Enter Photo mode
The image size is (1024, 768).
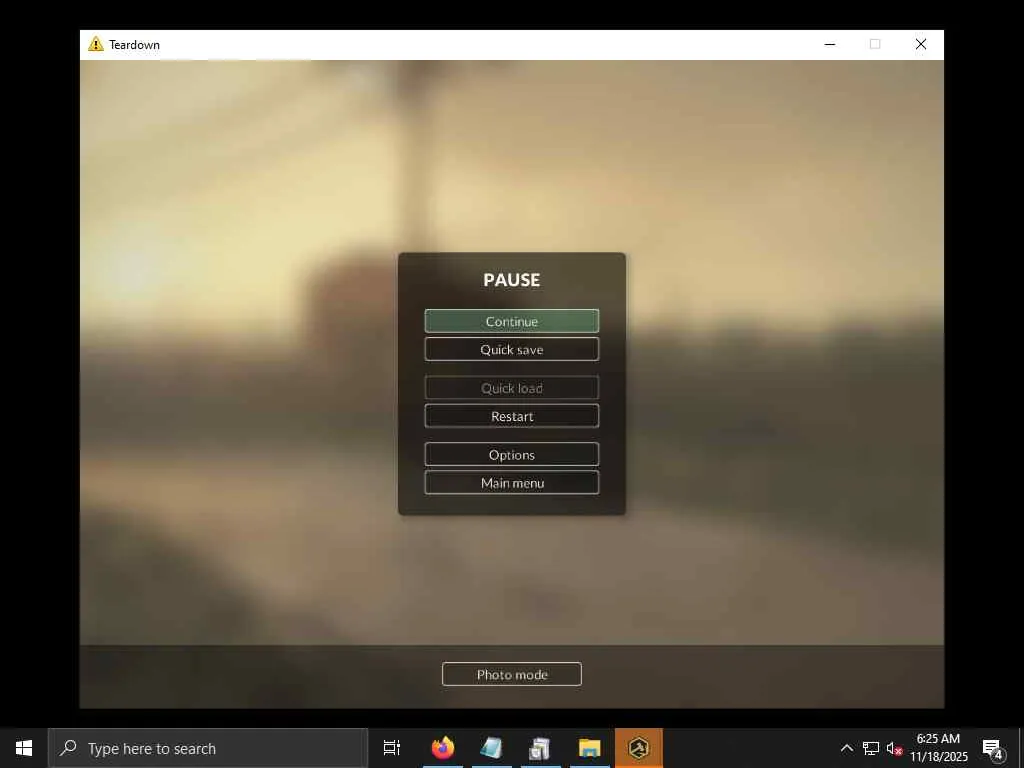click(511, 674)
